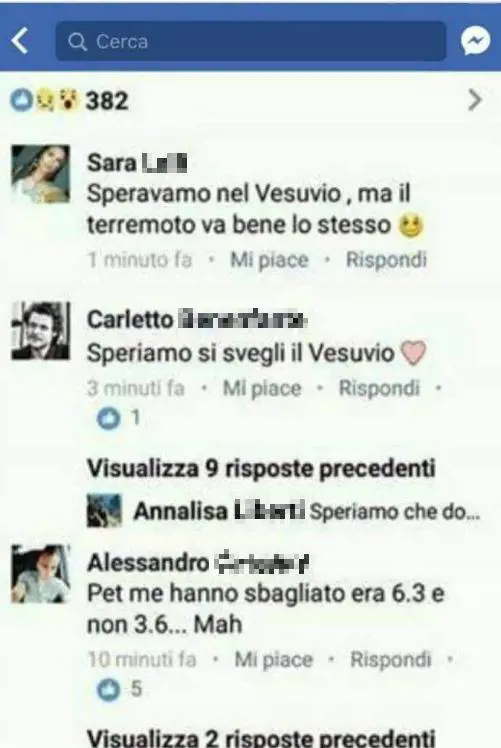Image resolution: width=501 pixels, height=748 pixels.
Task: Click Rispondi under Alessandro's comment
Action: tap(391, 659)
